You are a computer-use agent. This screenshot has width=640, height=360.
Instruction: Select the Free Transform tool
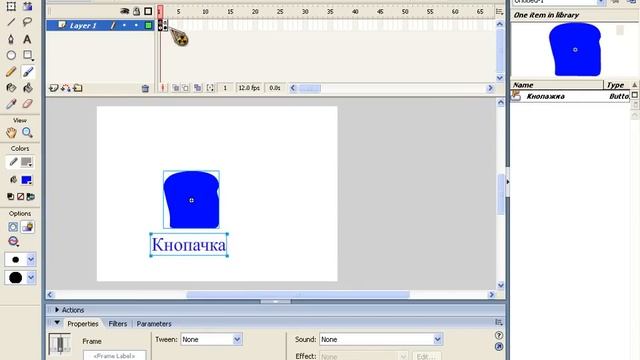coord(11,6)
